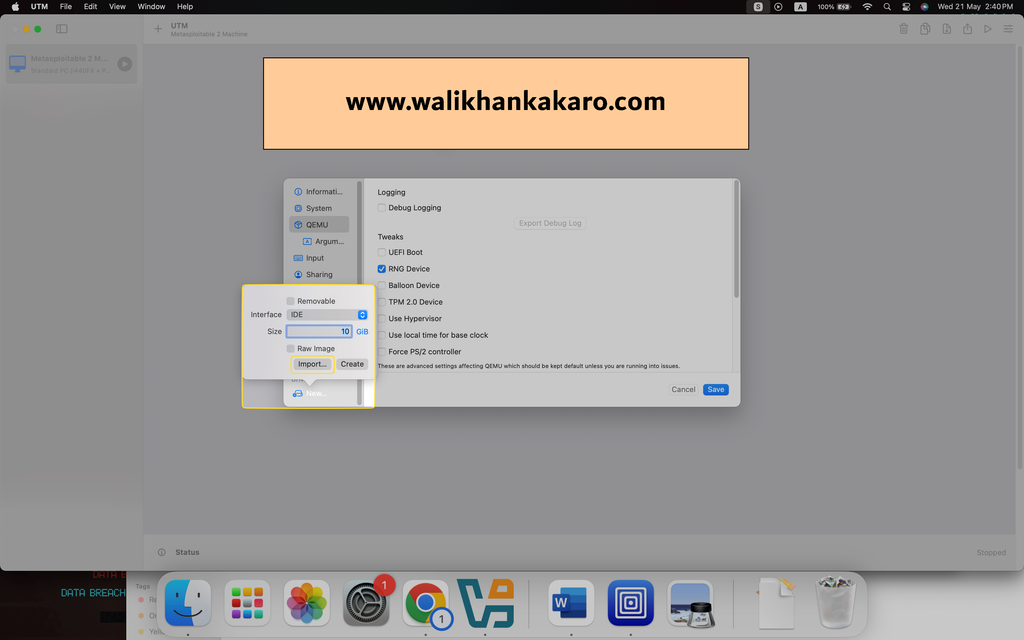This screenshot has width=1024, height=640.
Task: Change the GiB size unit
Action: (x=362, y=332)
